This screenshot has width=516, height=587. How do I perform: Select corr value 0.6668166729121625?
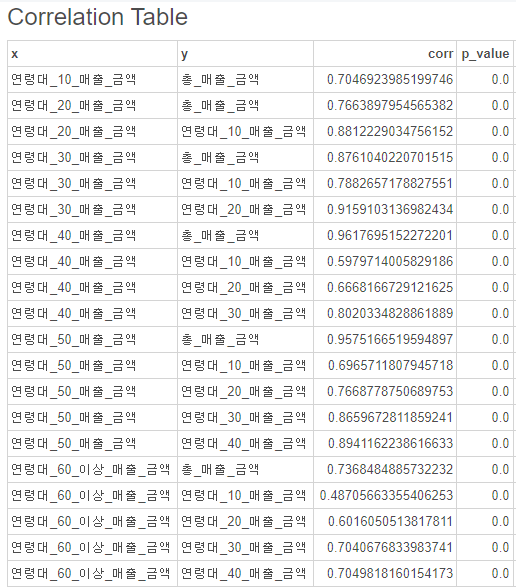(x=390, y=288)
